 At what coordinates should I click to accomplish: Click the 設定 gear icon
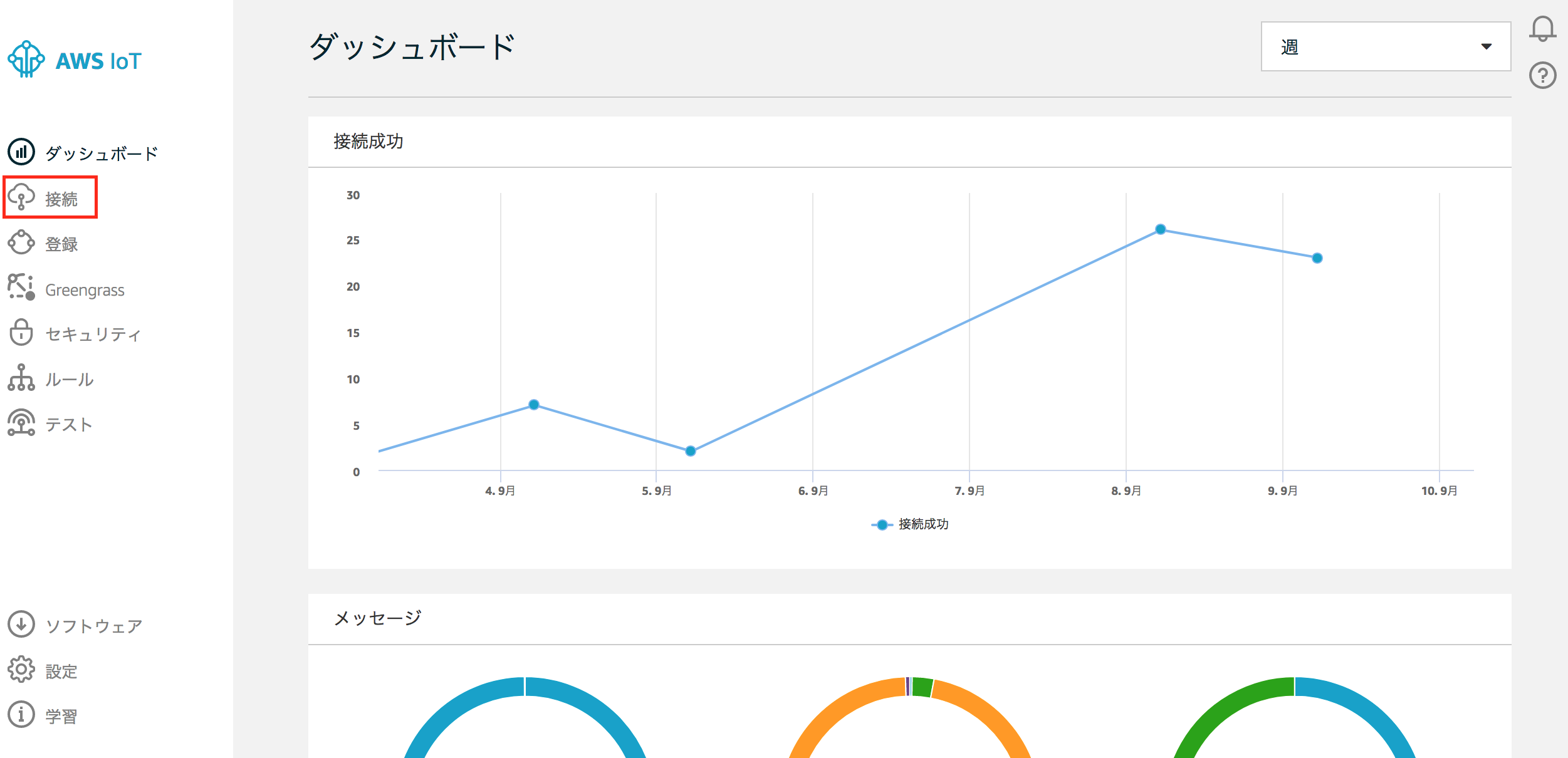21,670
